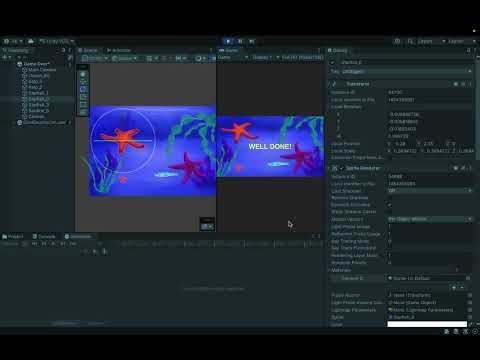Select the Transform tool in Scene overlay
480x360 pixels.
83,112
